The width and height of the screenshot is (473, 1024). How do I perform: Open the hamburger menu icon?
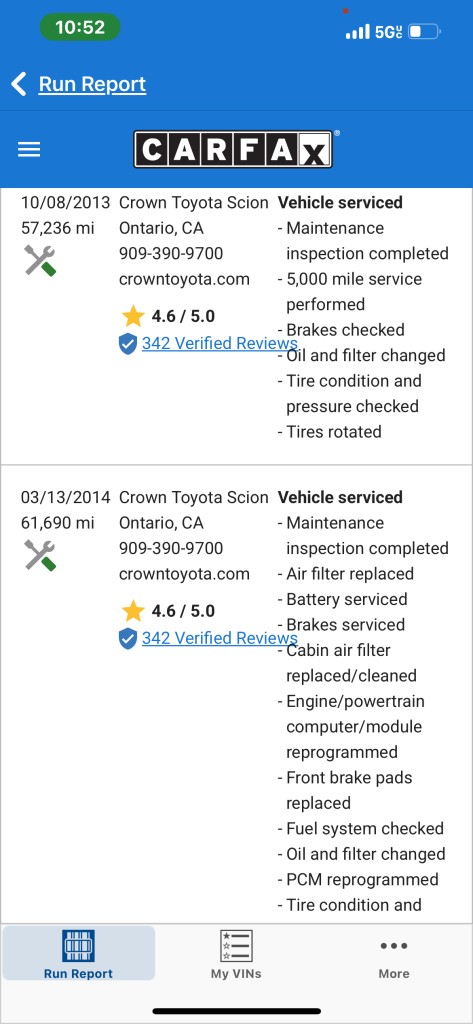coord(29,150)
